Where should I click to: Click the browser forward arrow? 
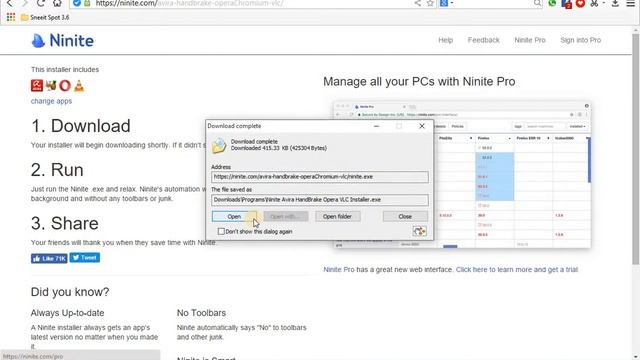pyautogui.click(x=24, y=3)
